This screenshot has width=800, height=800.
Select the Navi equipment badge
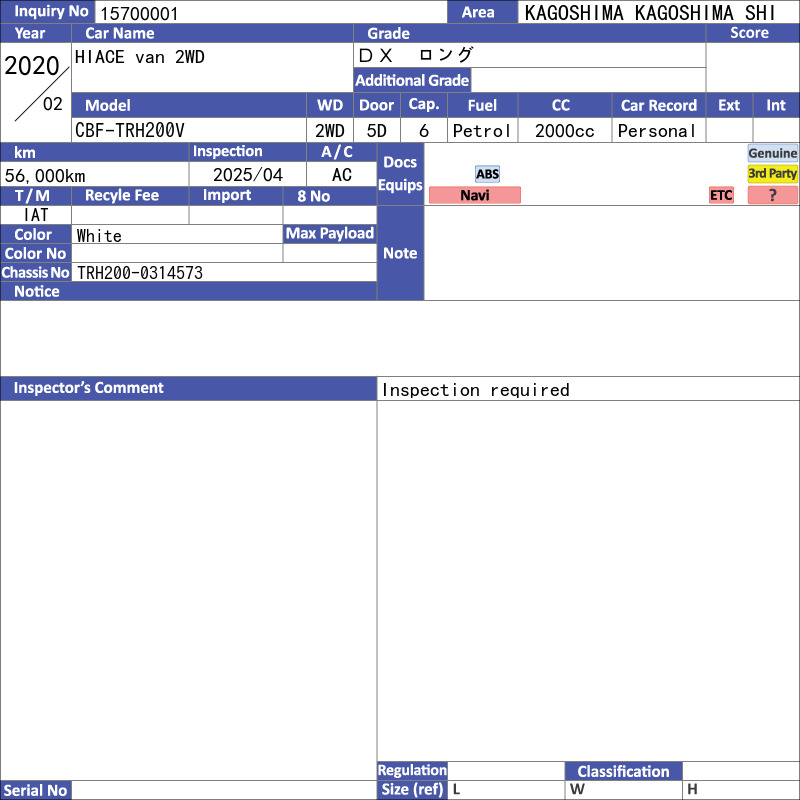pyautogui.click(x=475, y=195)
